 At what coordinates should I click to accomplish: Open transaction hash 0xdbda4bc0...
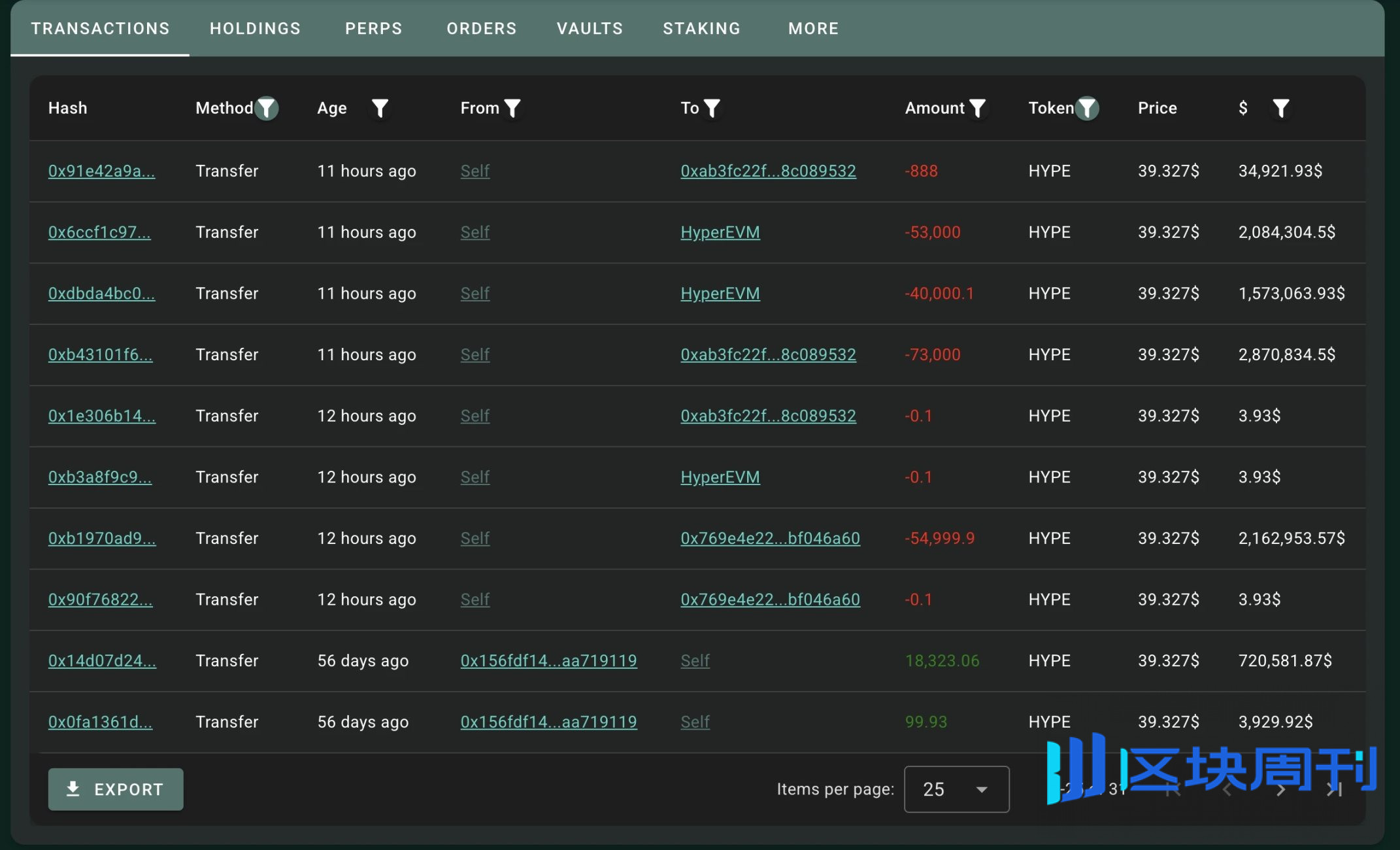[x=101, y=294]
